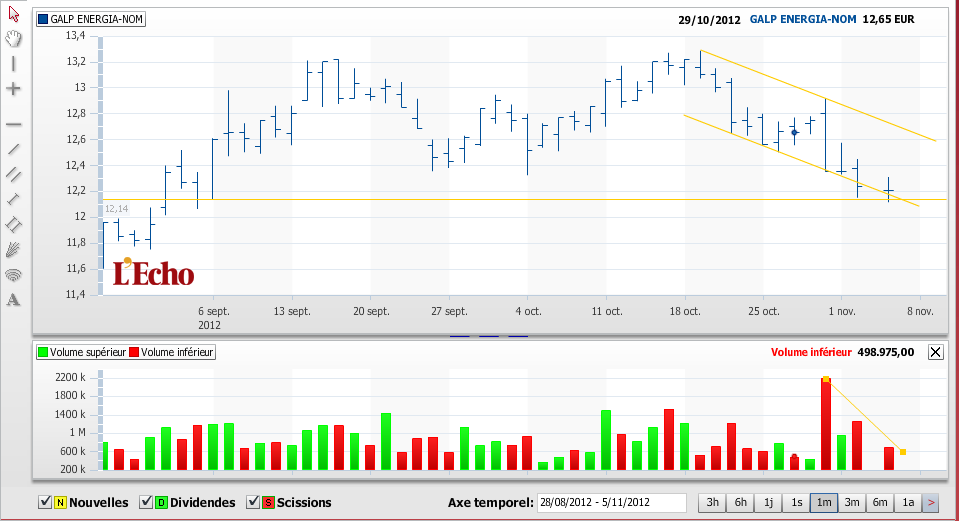Screen dimensions: 959x521
Task: Select the parallel lines channel tool
Action: [x=13, y=174]
